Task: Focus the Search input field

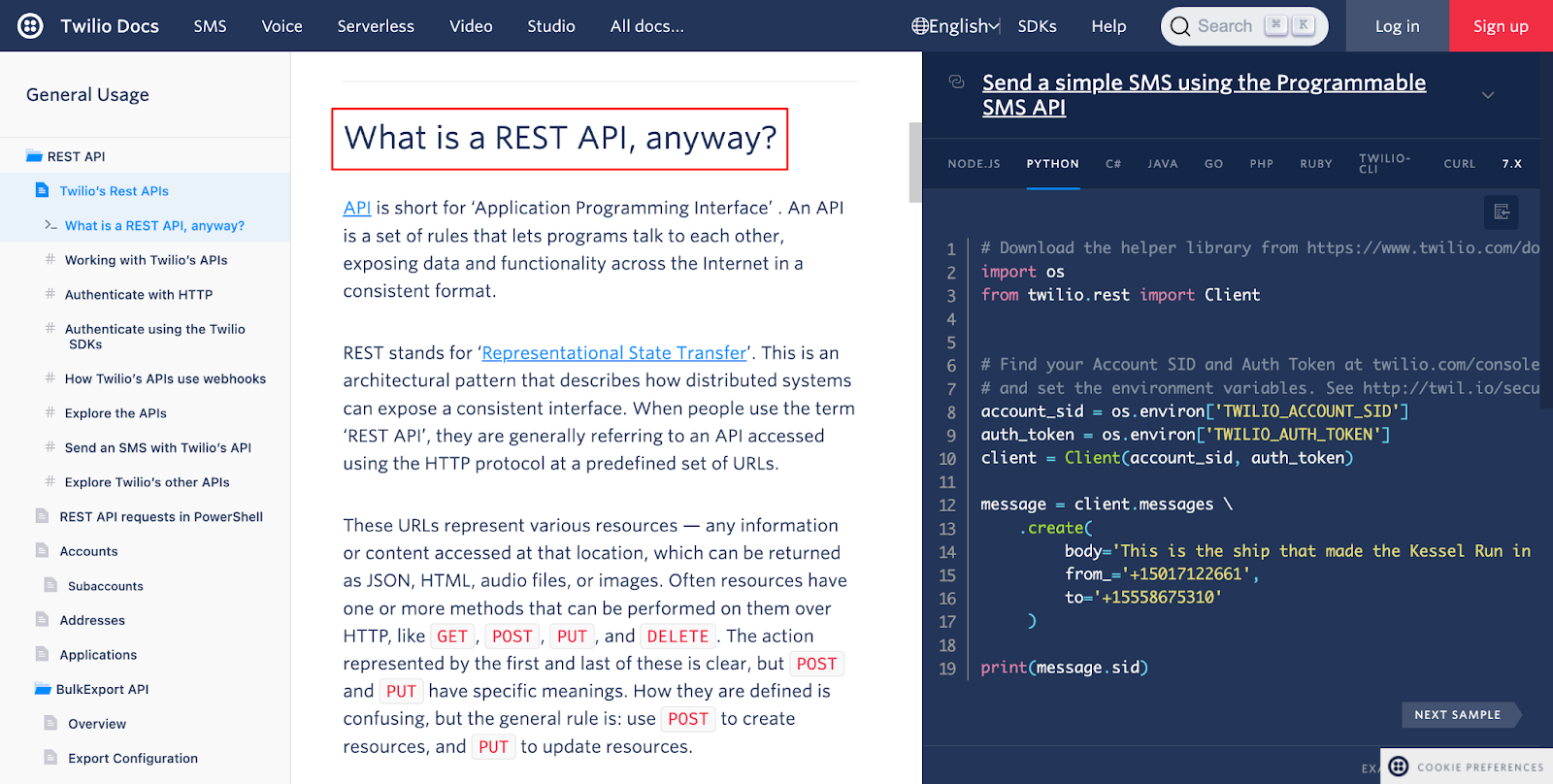Action: [1244, 26]
